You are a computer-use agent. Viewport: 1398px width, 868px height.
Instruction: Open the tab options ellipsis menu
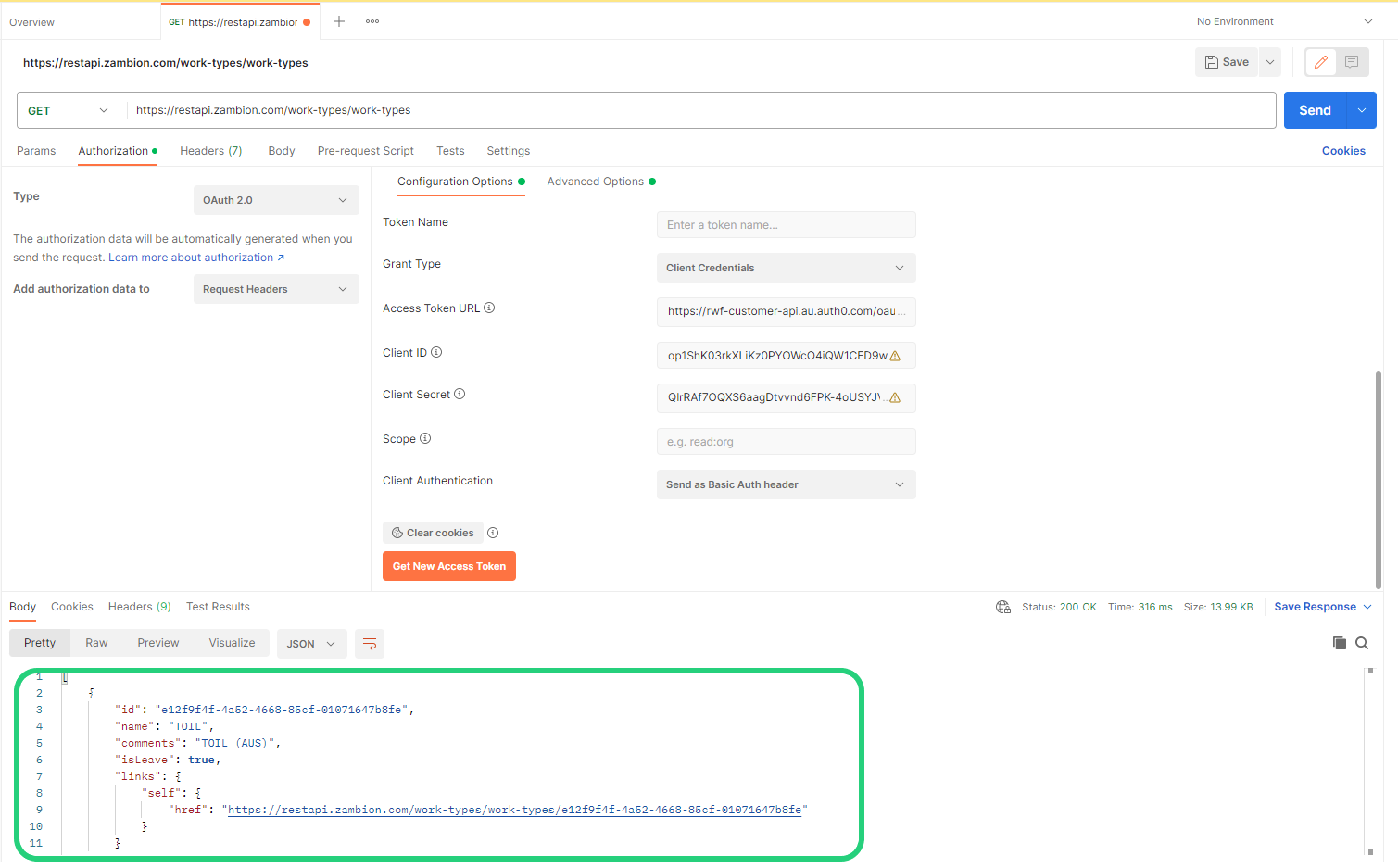coord(372,21)
